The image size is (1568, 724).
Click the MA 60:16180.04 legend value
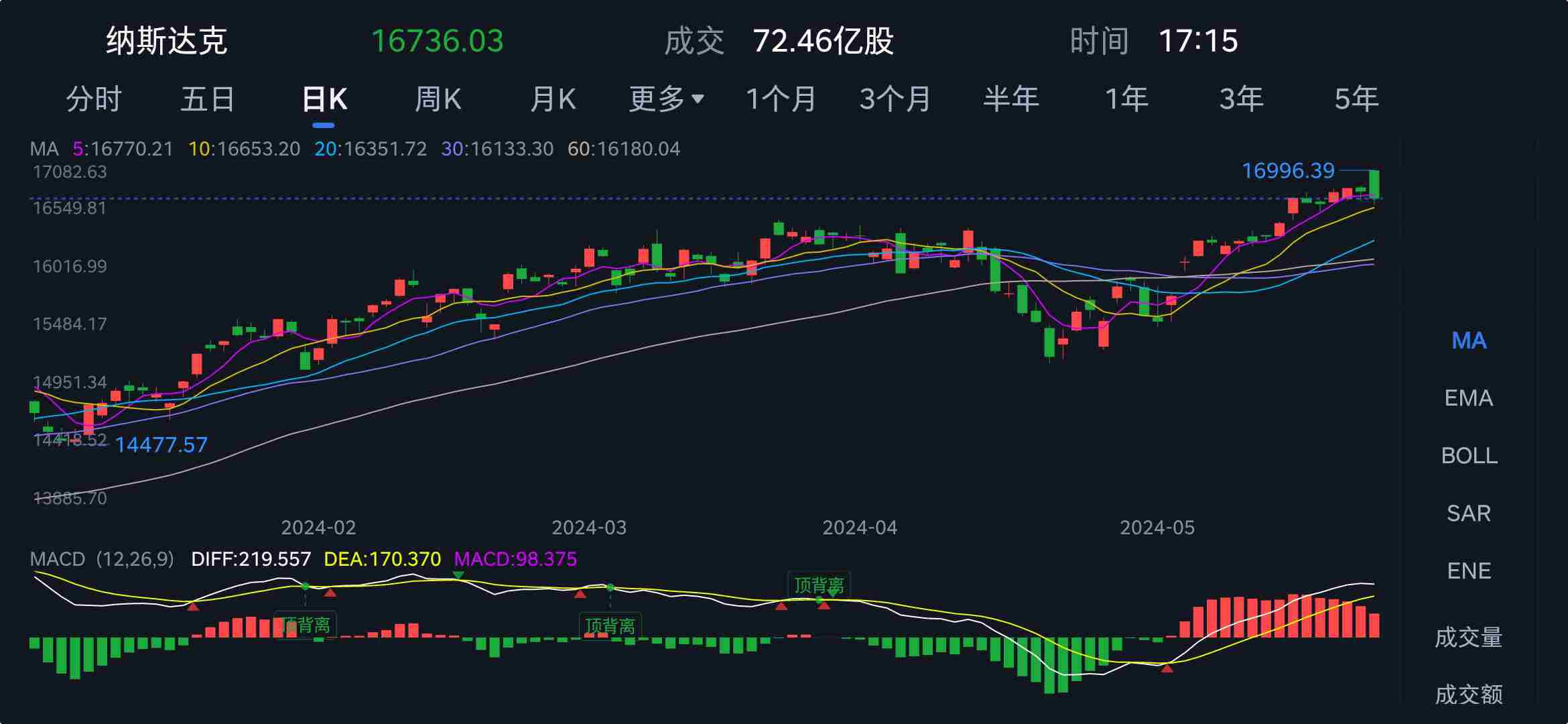tap(624, 149)
